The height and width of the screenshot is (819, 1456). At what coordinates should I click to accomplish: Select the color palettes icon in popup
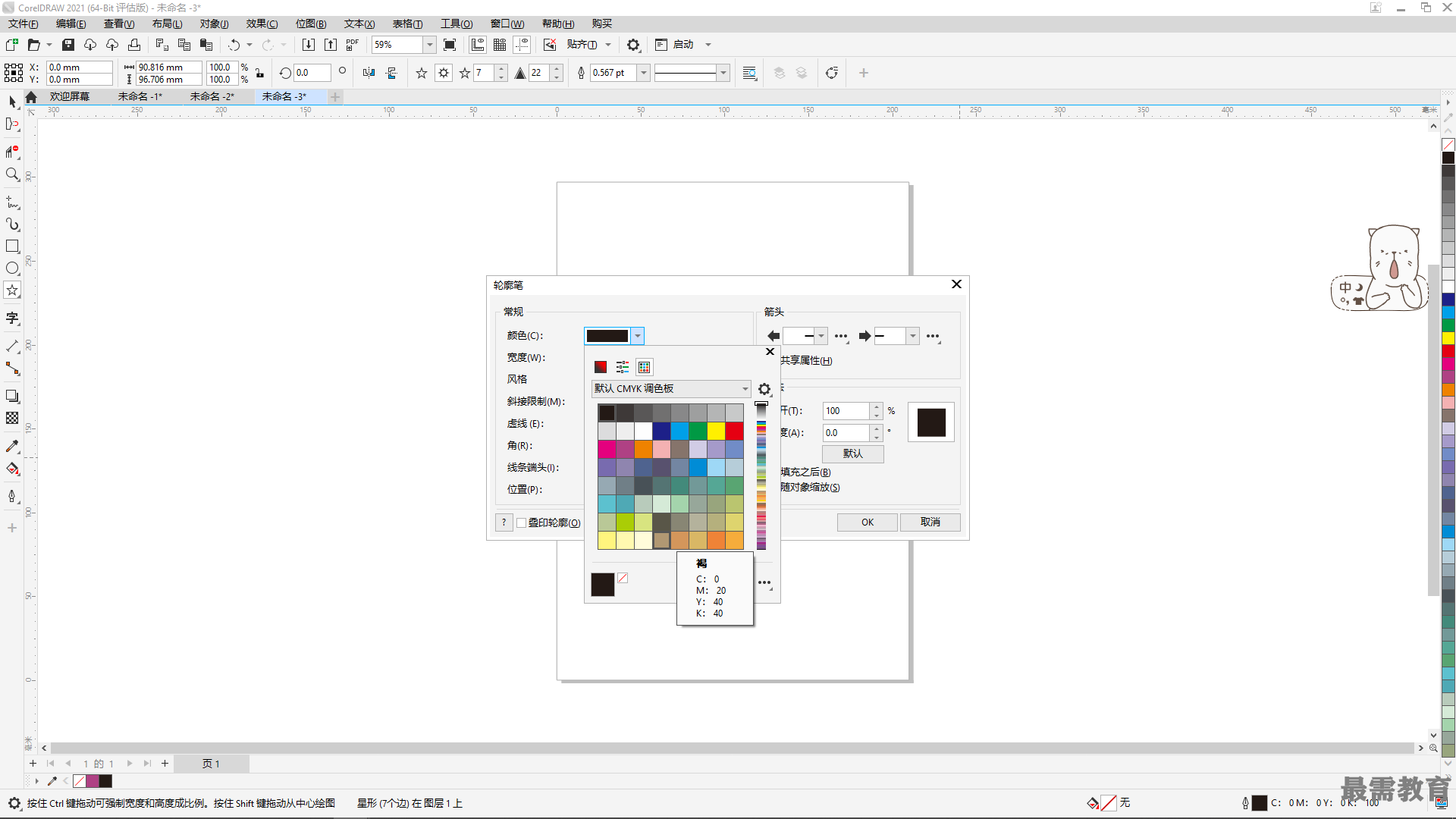[645, 367]
